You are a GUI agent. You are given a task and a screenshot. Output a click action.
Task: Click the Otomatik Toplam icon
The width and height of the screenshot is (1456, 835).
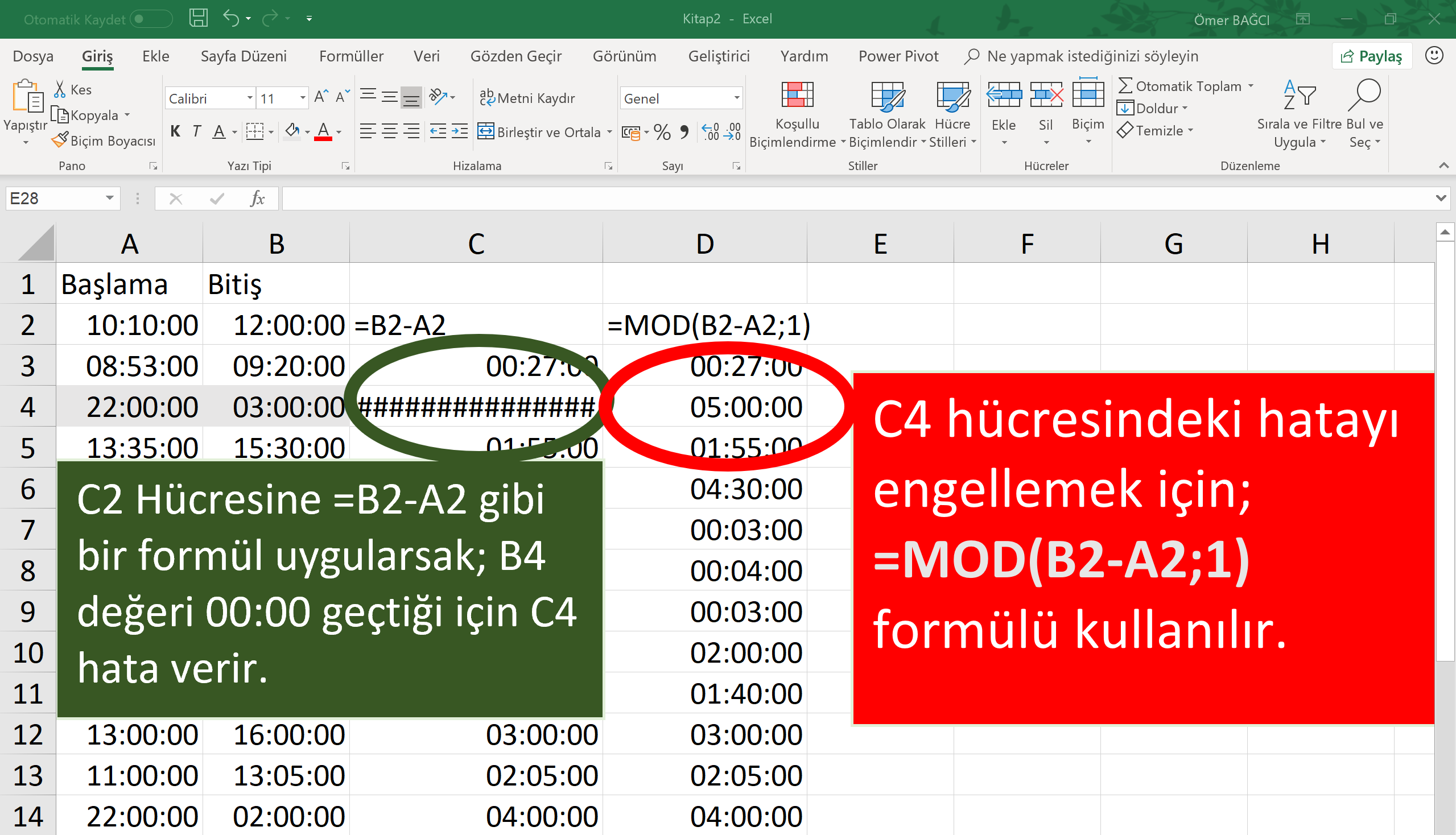pyautogui.click(x=1125, y=85)
